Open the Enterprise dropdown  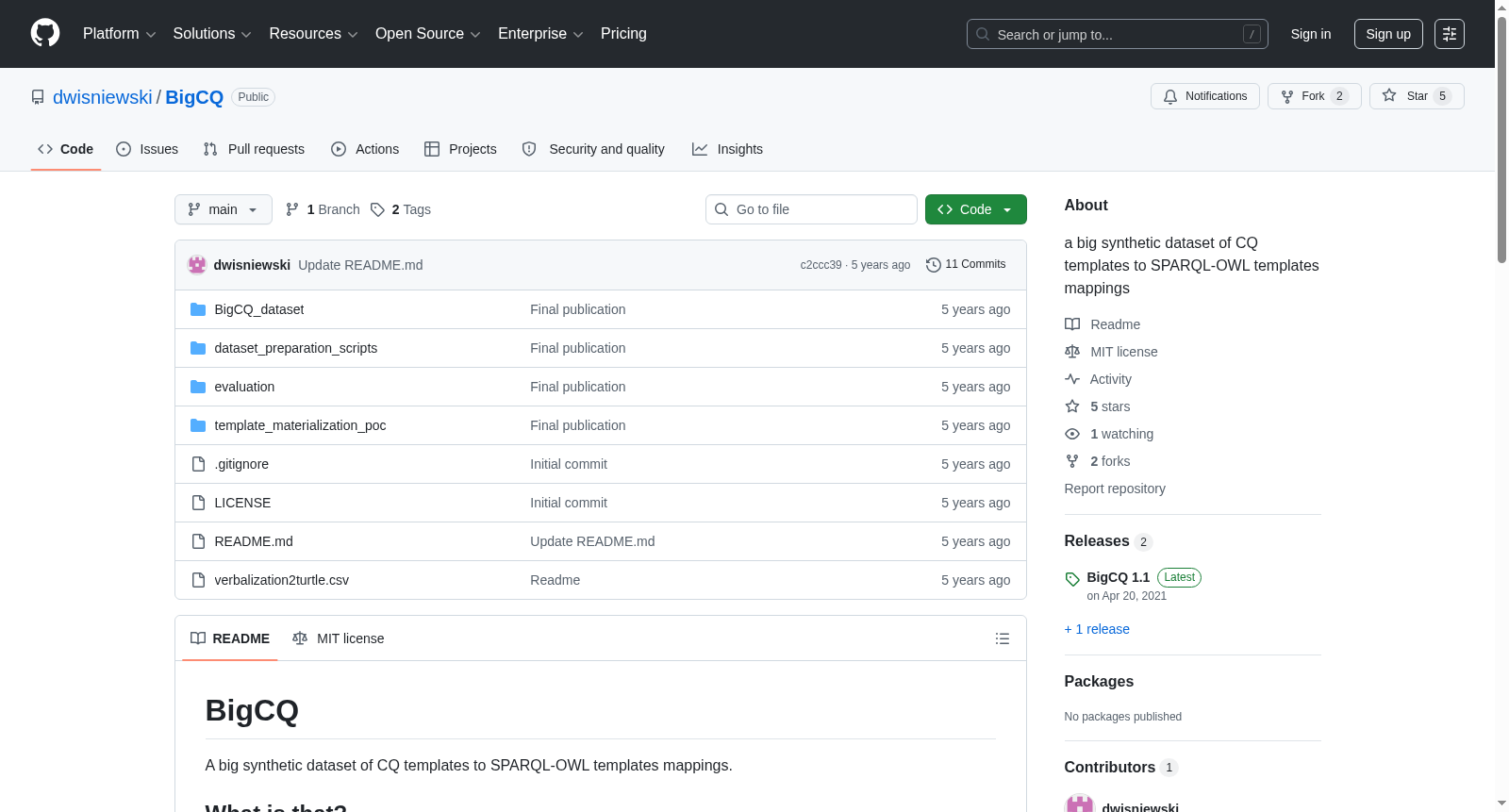coord(540,34)
